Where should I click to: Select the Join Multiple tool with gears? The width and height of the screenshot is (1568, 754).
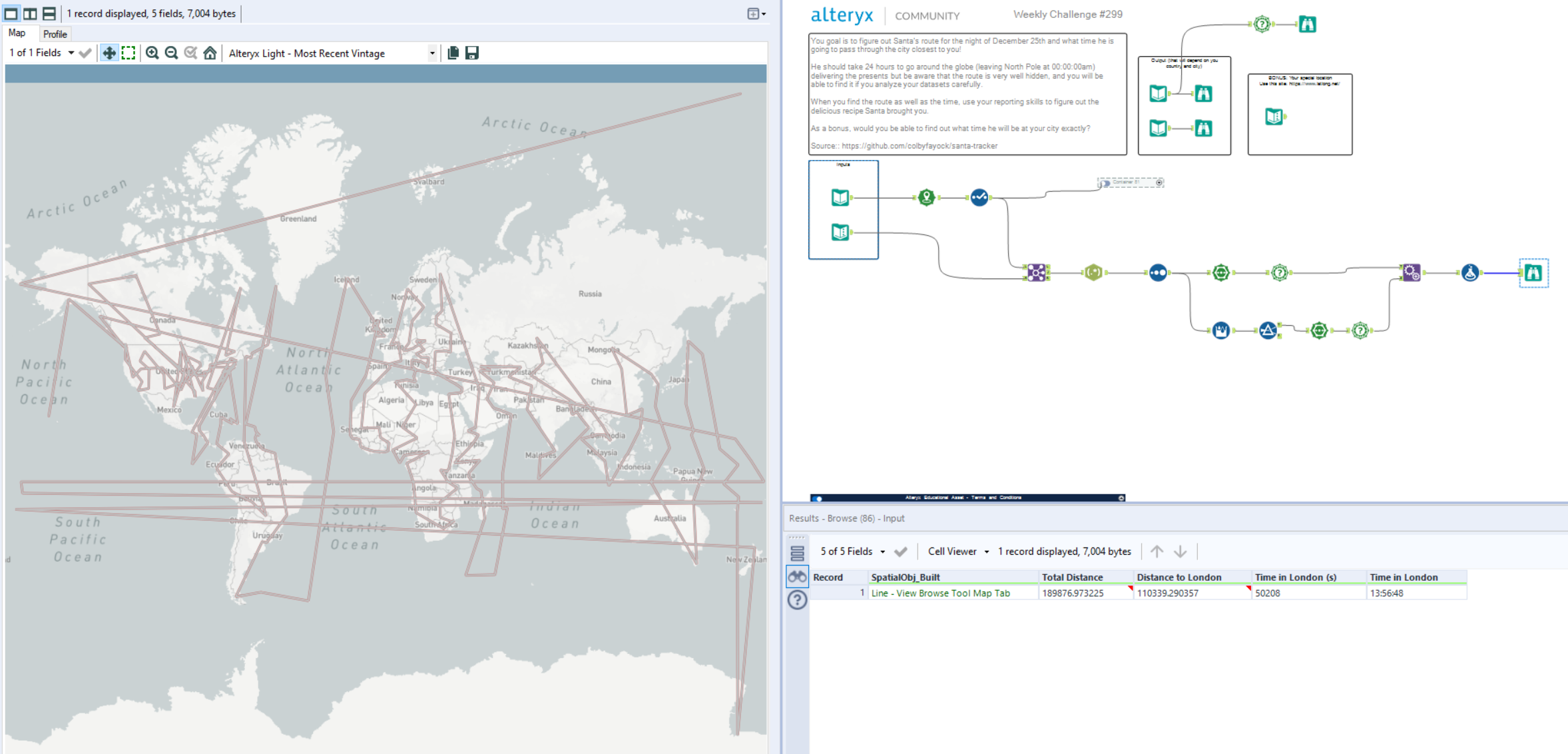click(x=1411, y=272)
